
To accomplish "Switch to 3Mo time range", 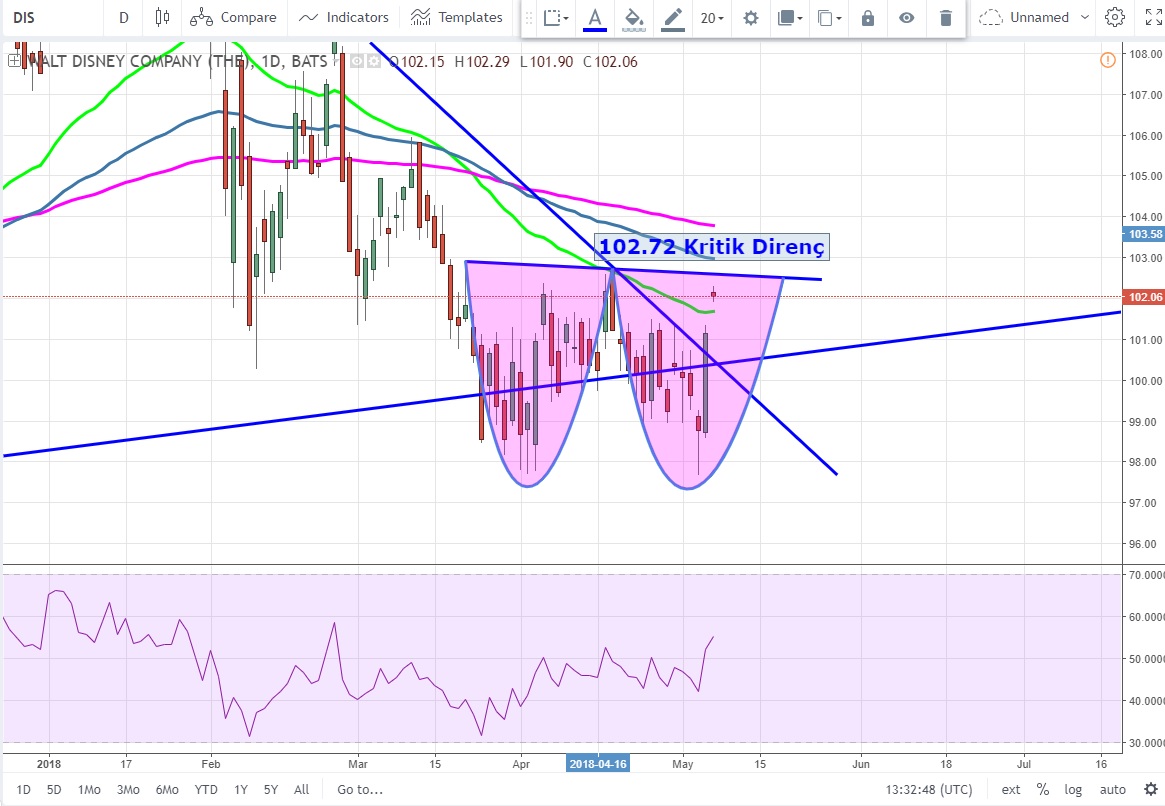I will tap(129, 790).
